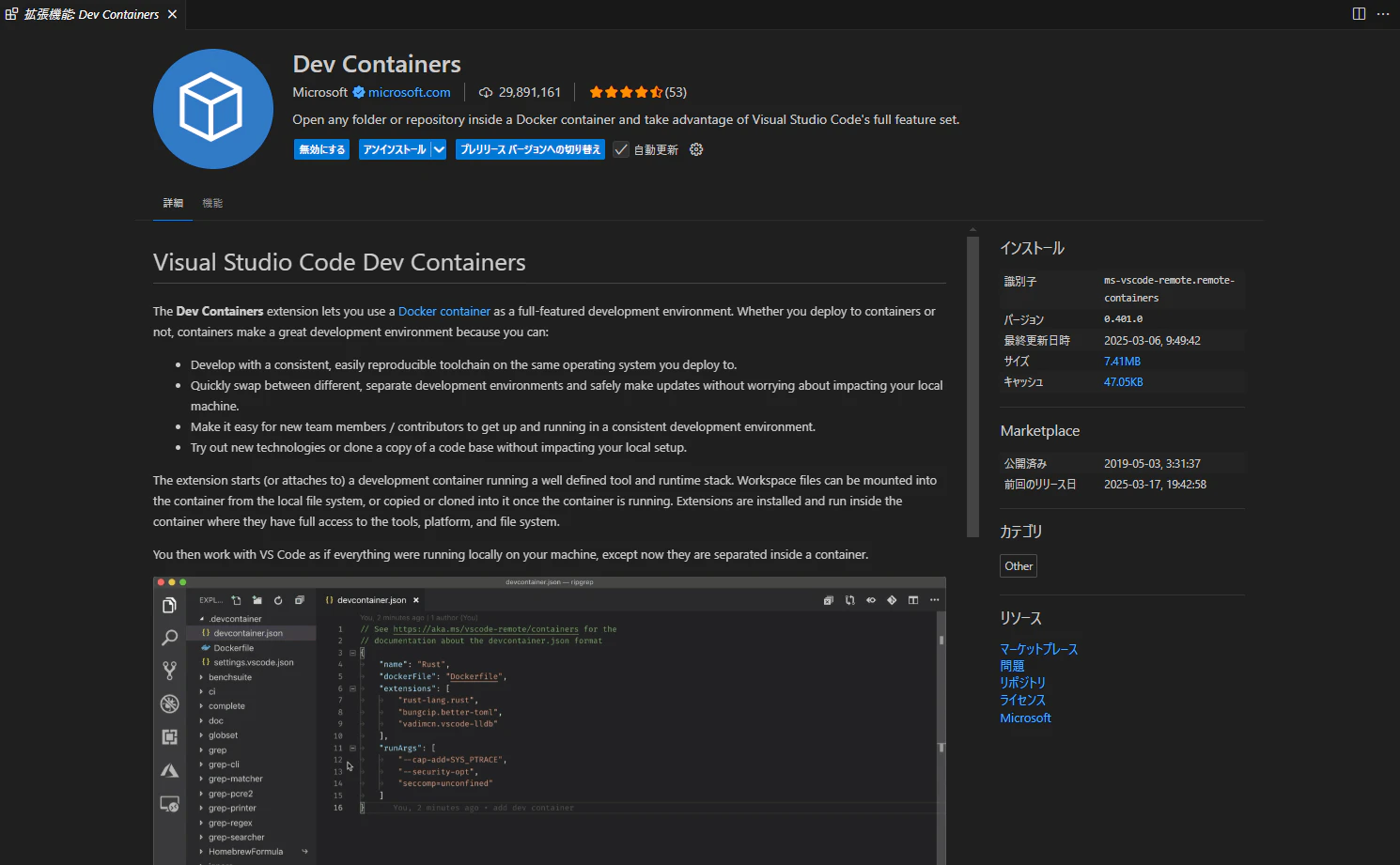
Task: Click the バージョン label
Action: coord(1024,320)
